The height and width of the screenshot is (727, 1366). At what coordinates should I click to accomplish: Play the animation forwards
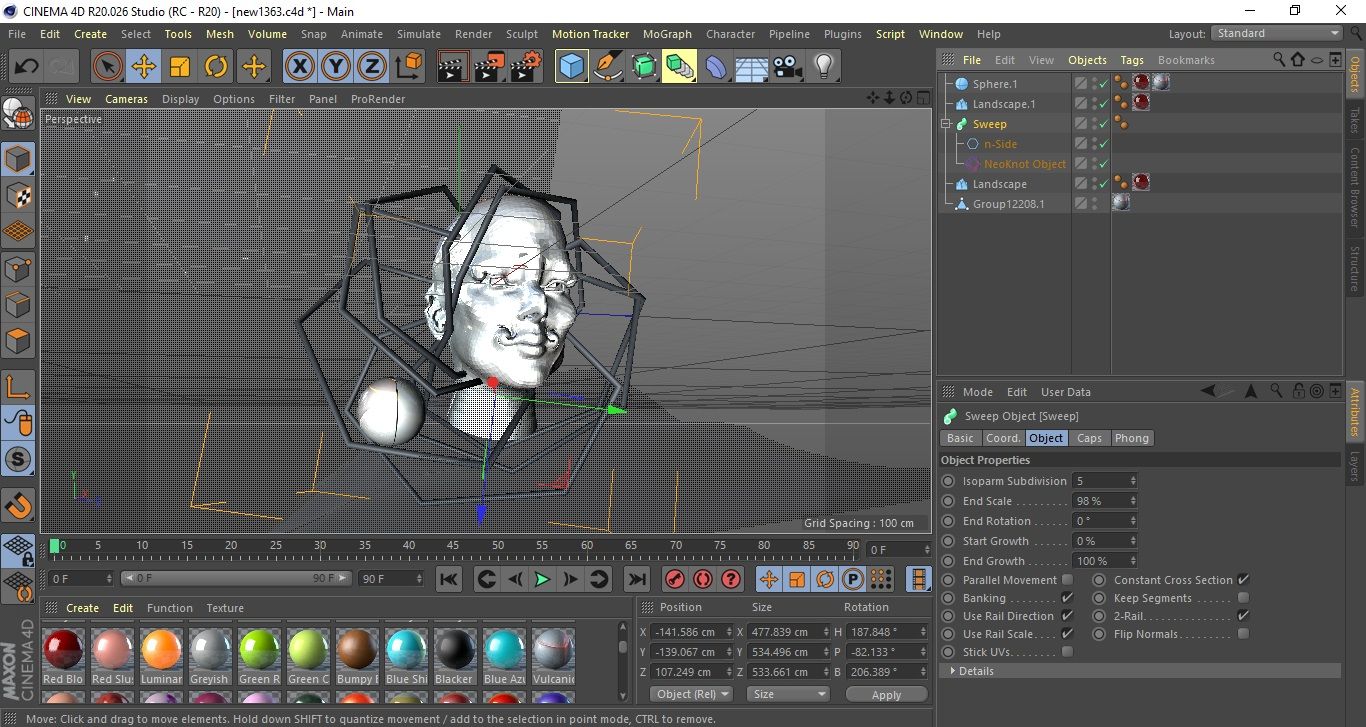[542, 579]
